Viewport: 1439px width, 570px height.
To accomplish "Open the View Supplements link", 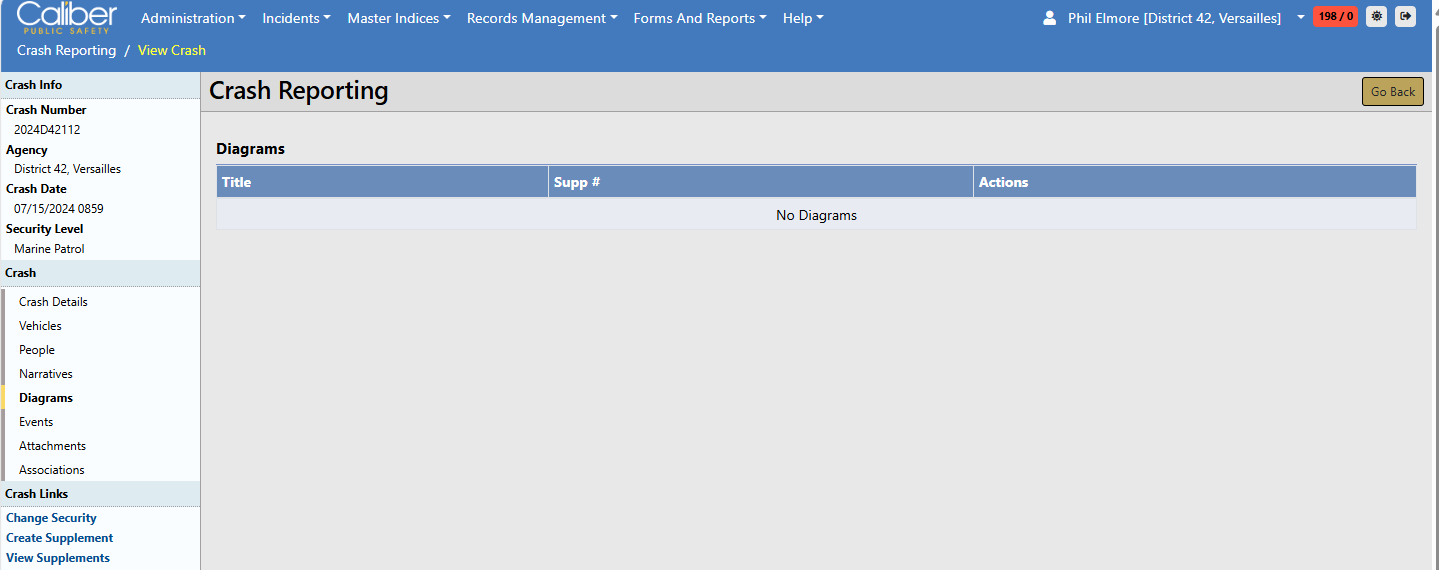I will 58,558.
